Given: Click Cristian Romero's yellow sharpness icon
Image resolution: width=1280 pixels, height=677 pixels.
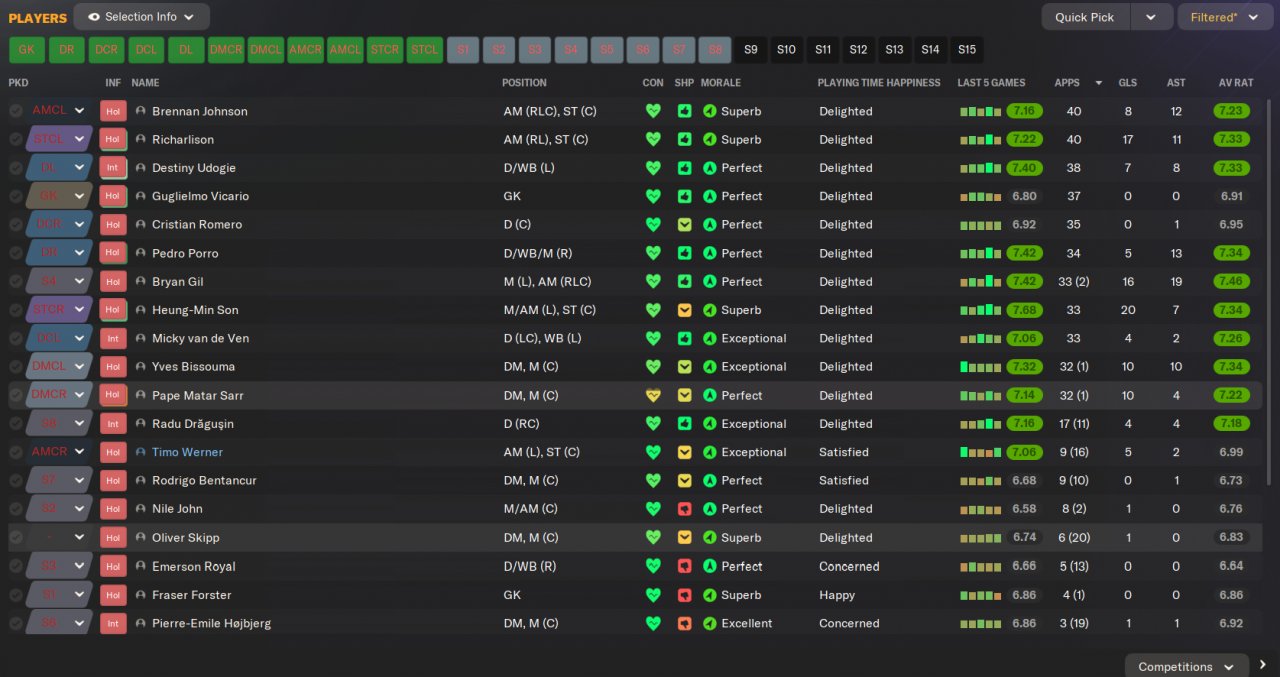Looking at the screenshot, I should [684, 225].
